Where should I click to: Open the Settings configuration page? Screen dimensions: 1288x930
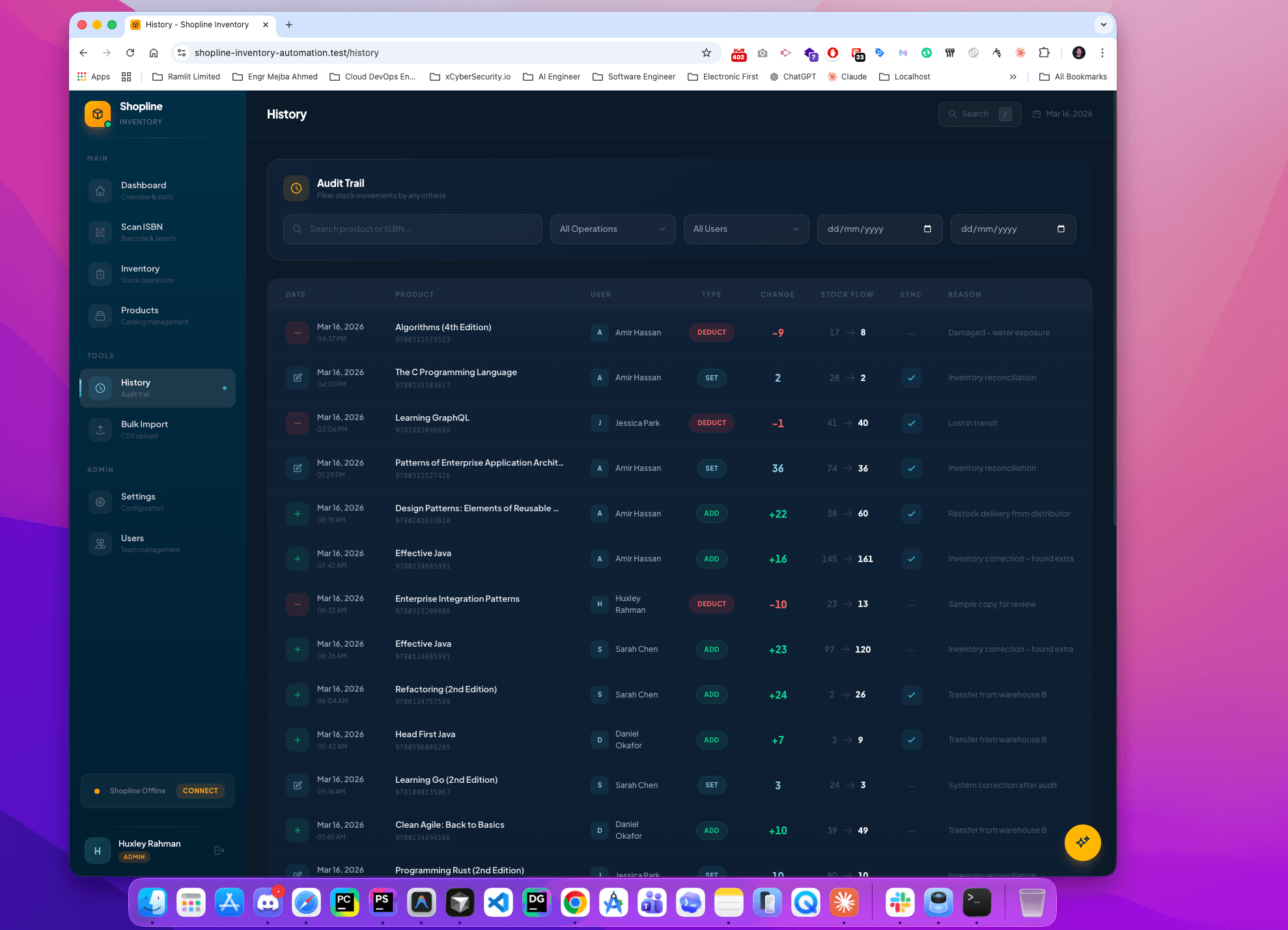point(100,501)
